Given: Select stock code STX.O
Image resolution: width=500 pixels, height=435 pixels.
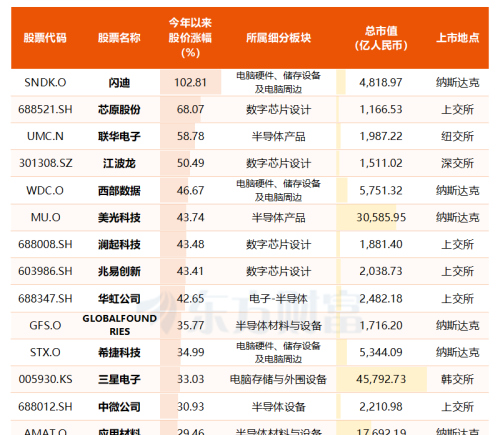Looking at the screenshot, I should tap(45, 352).
